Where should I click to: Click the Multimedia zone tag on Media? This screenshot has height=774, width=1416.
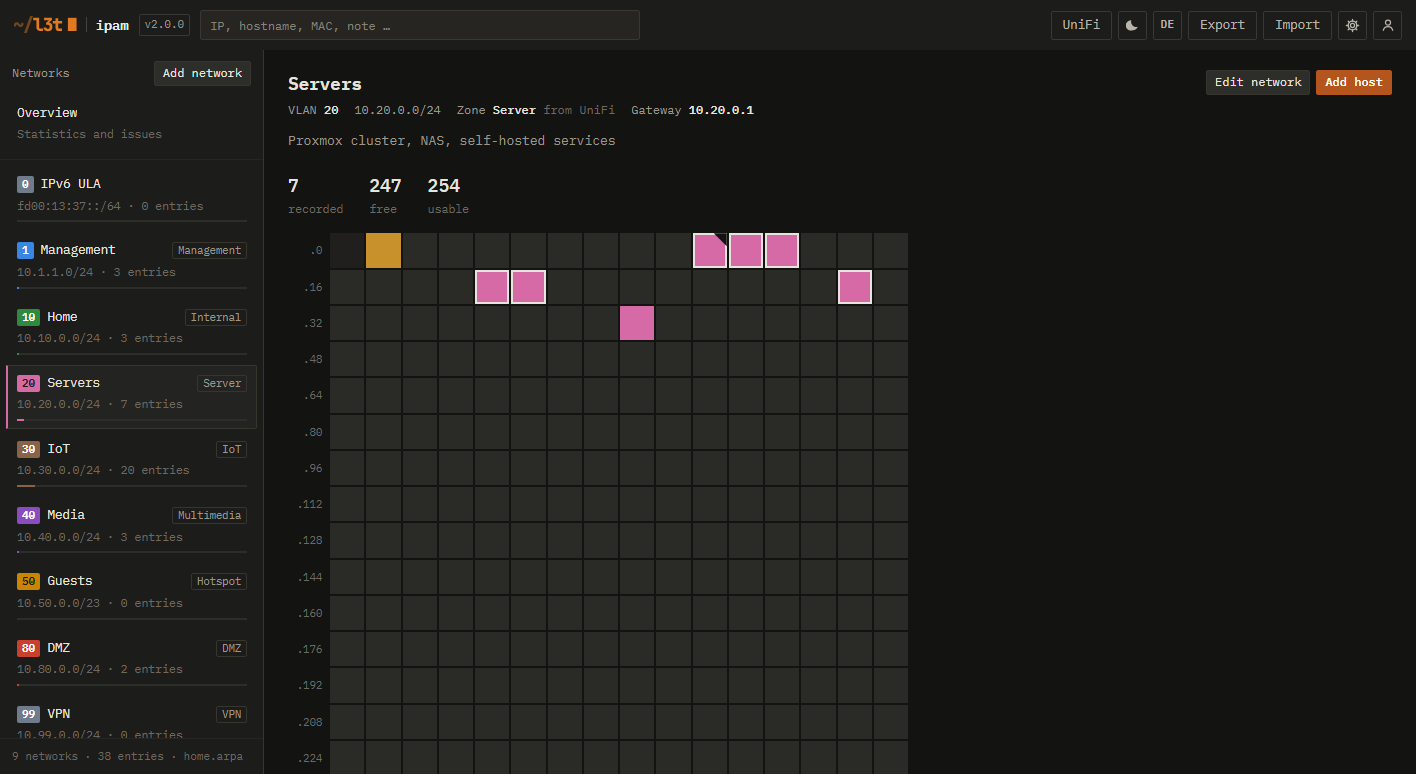[x=209, y=515]
